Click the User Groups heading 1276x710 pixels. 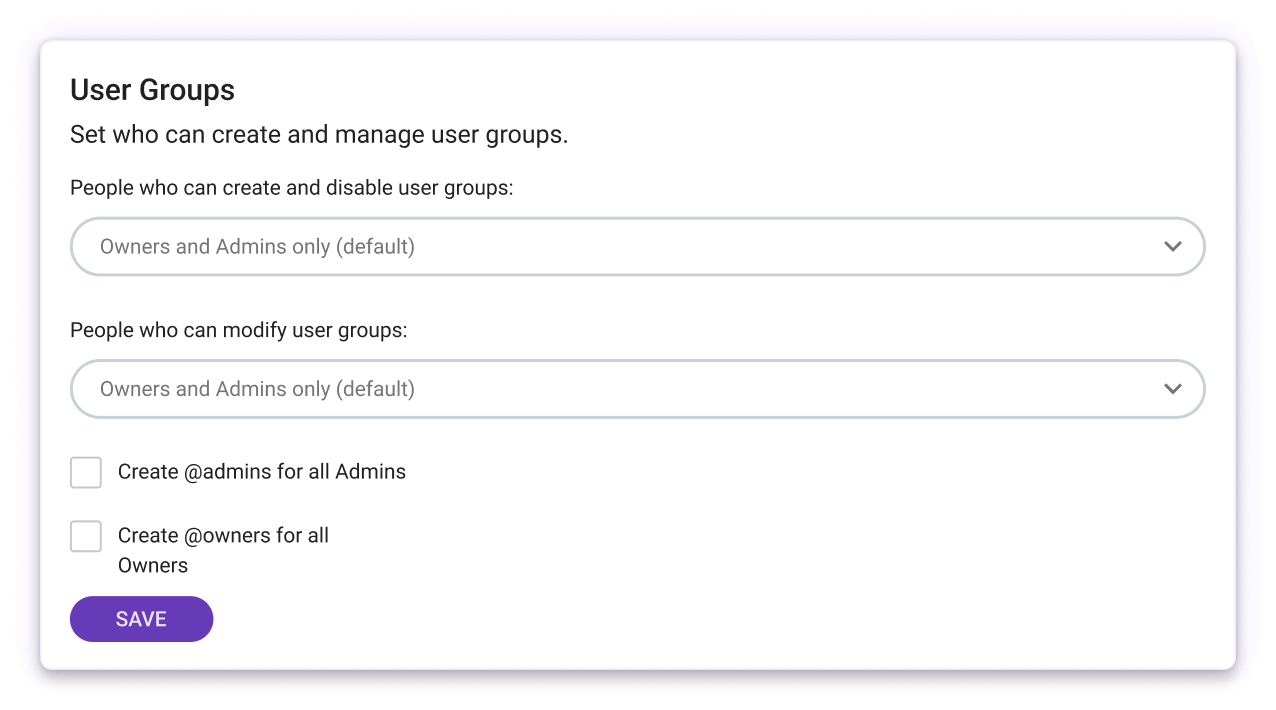tap(152, 90)
